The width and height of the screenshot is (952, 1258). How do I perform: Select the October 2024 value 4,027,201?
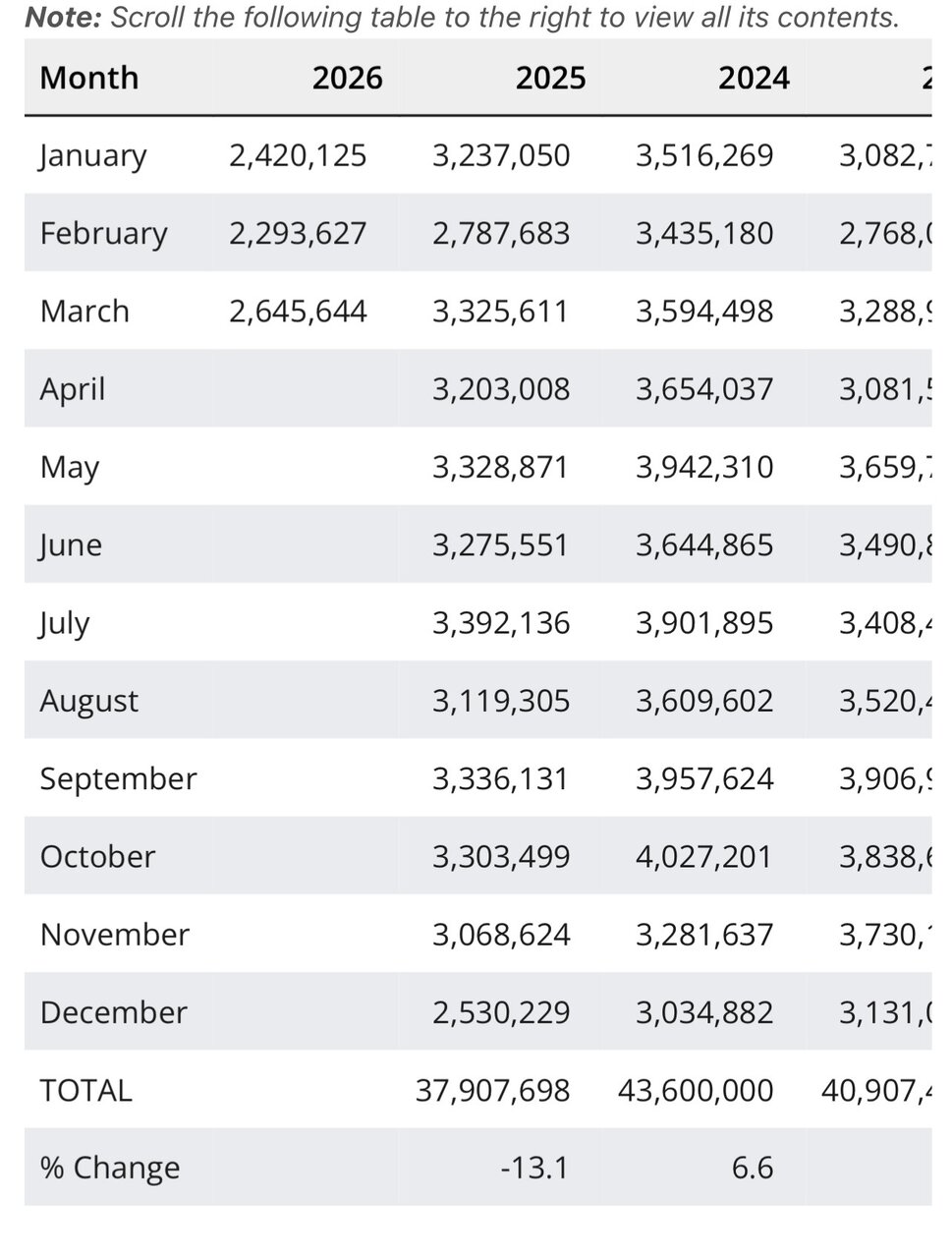[704, 856]
